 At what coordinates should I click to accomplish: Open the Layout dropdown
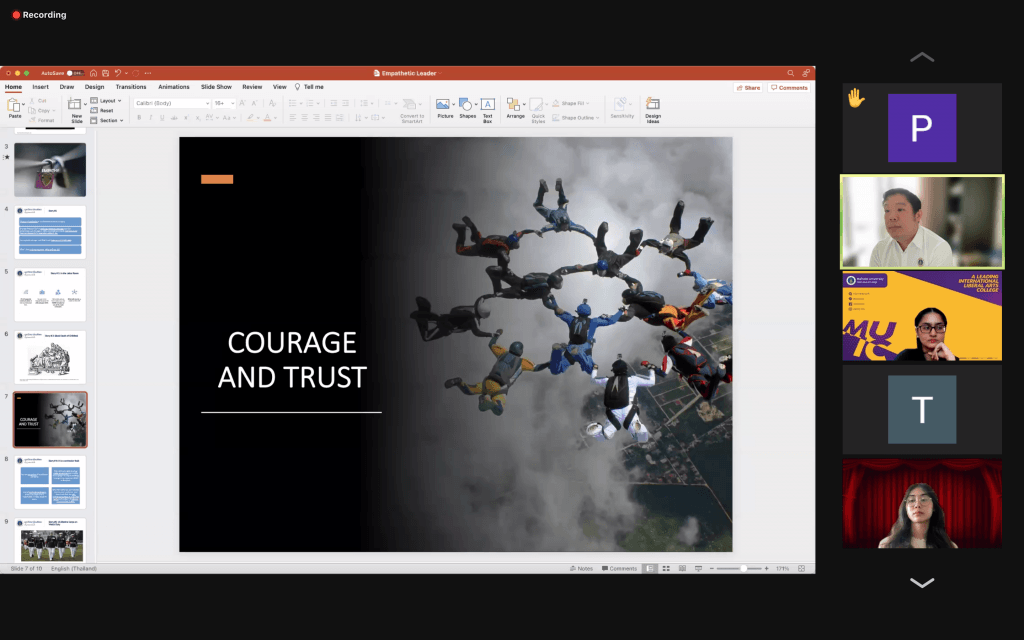tap(106, 101)
